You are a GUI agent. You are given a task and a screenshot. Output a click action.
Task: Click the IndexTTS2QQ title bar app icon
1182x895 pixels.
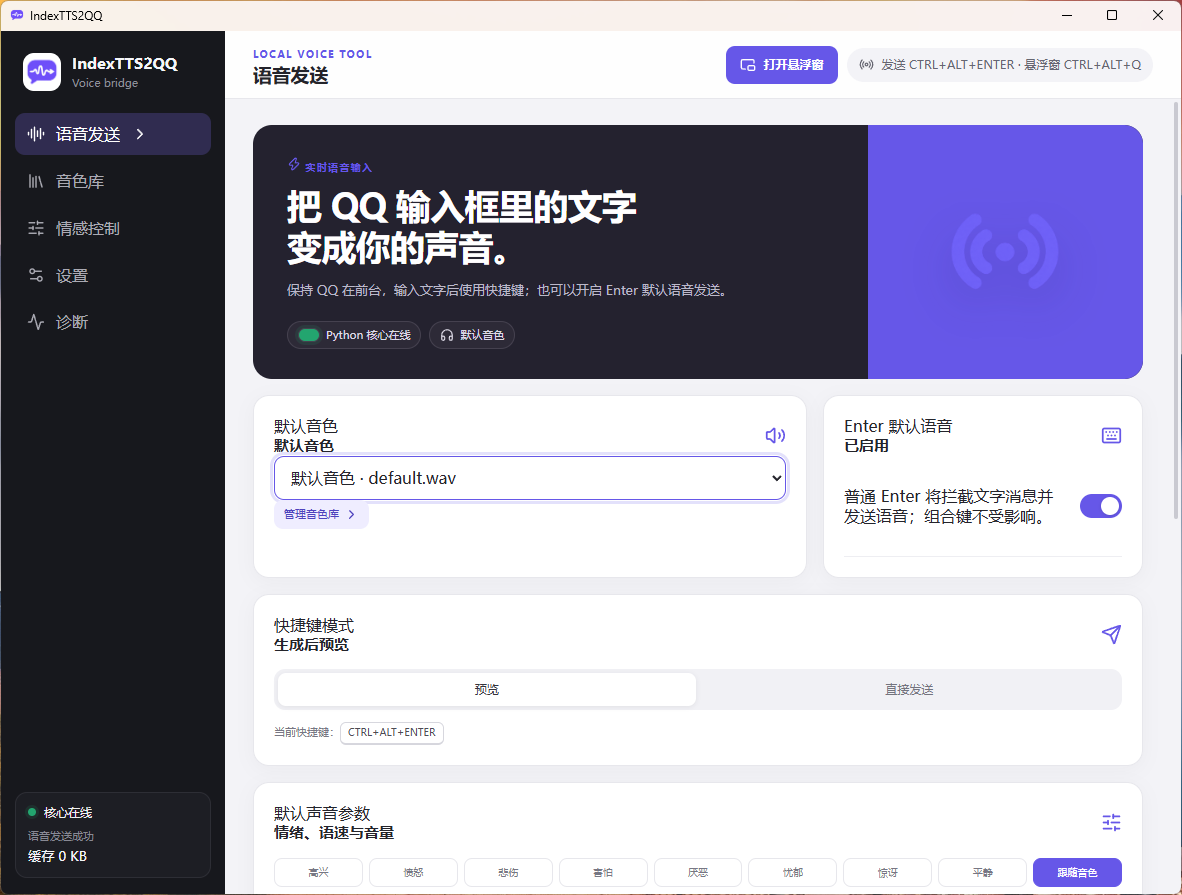click(x=17, y=15)
